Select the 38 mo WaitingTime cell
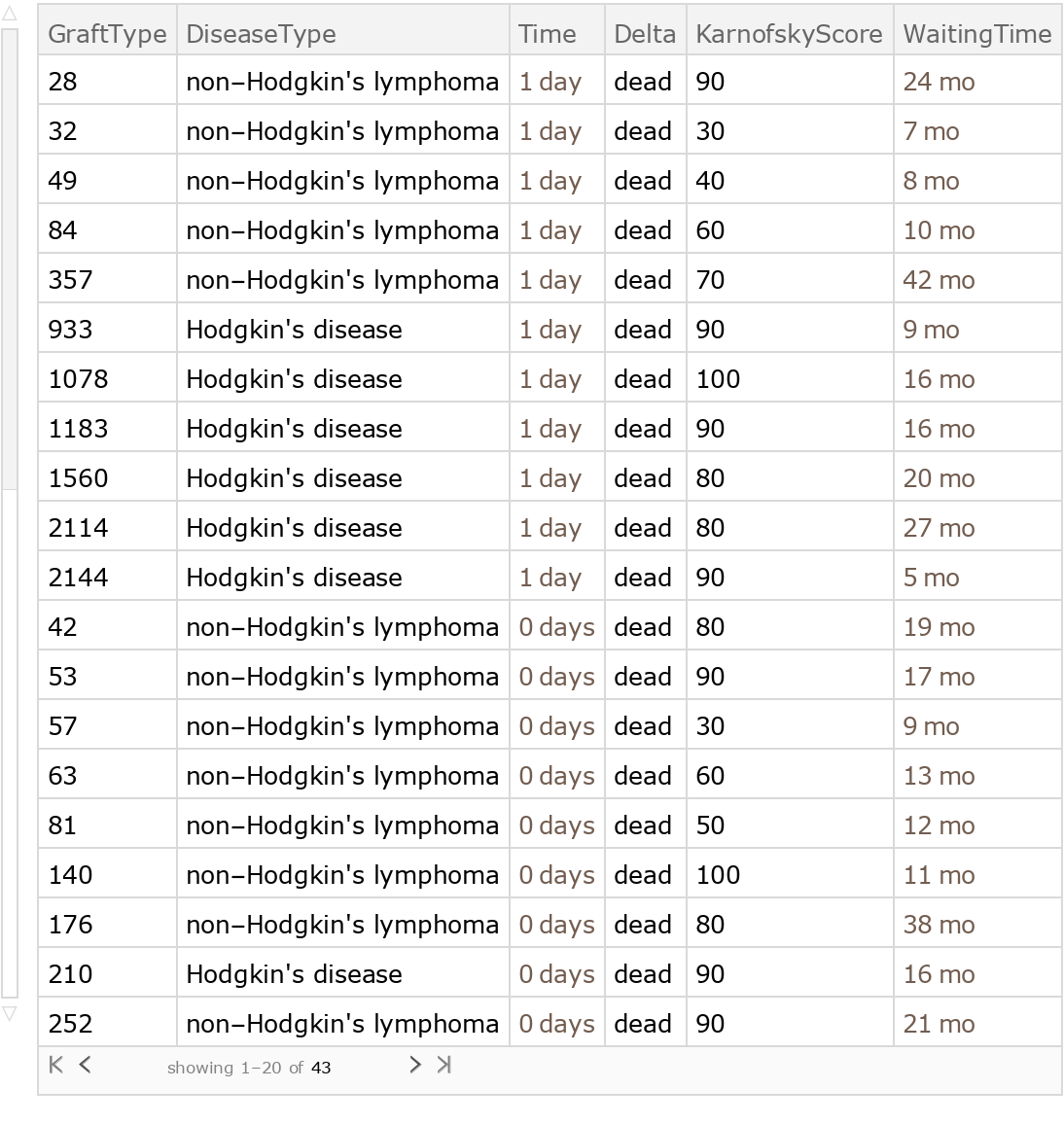Viewport: 1064px width, 1124px height. click(x=939, y=925)
